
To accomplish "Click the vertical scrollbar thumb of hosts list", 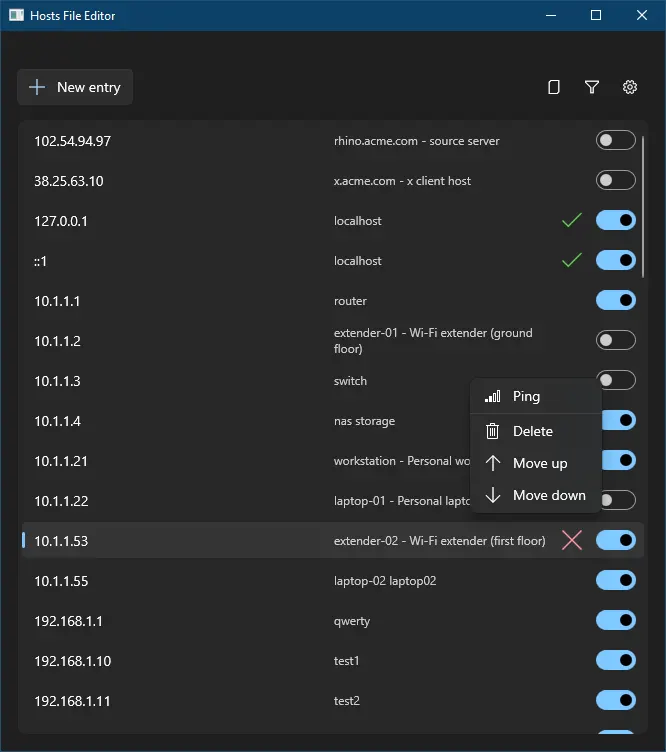I will (643, 206).
